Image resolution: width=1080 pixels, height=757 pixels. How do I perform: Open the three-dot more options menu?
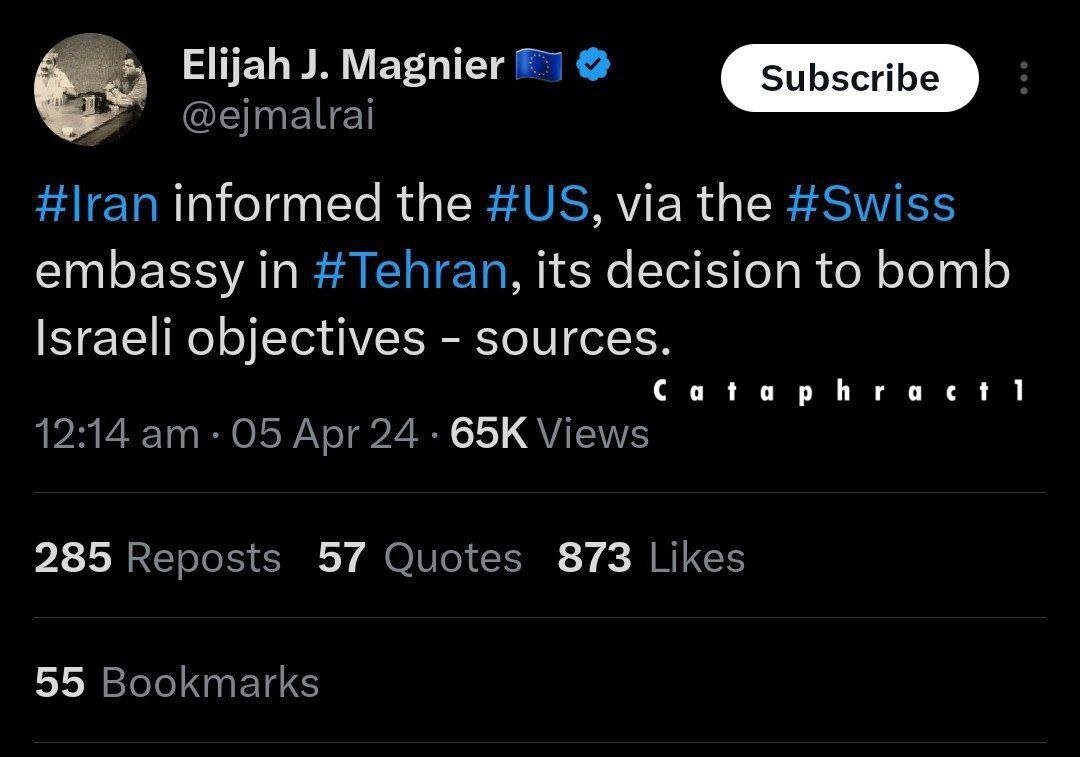1022,78
